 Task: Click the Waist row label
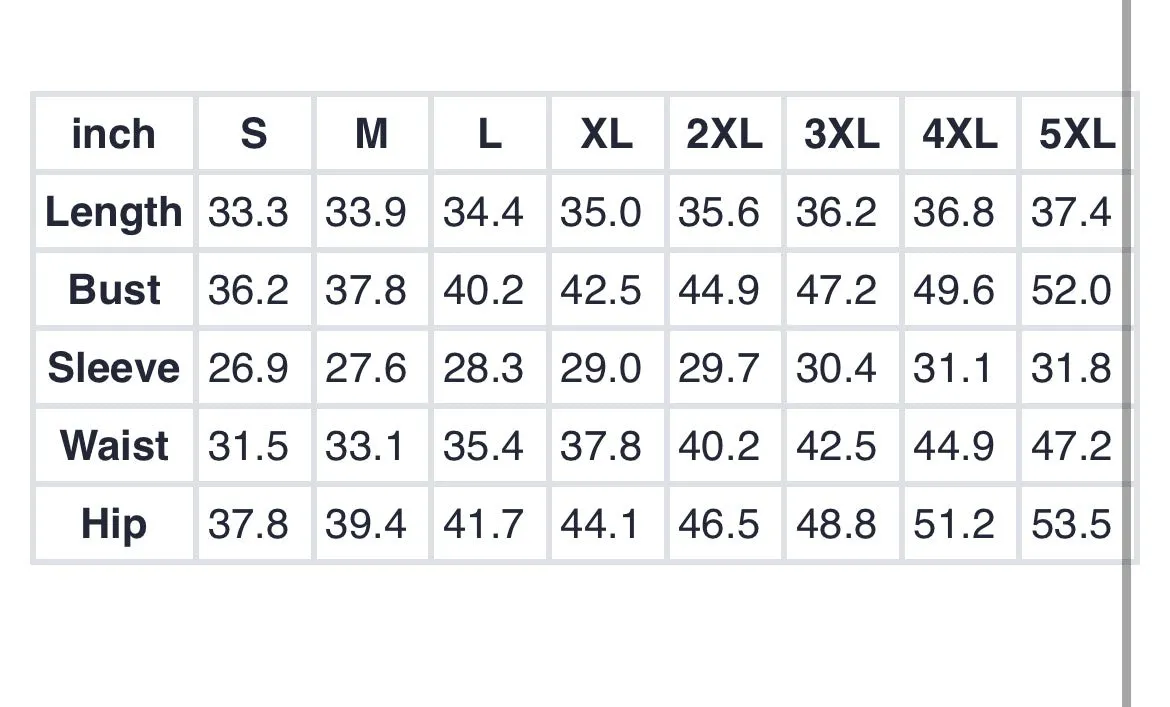[x=114, y=445]
